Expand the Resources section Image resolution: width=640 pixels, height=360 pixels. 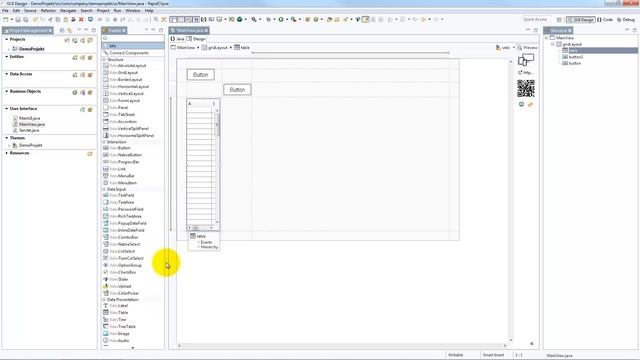[7, 153]
